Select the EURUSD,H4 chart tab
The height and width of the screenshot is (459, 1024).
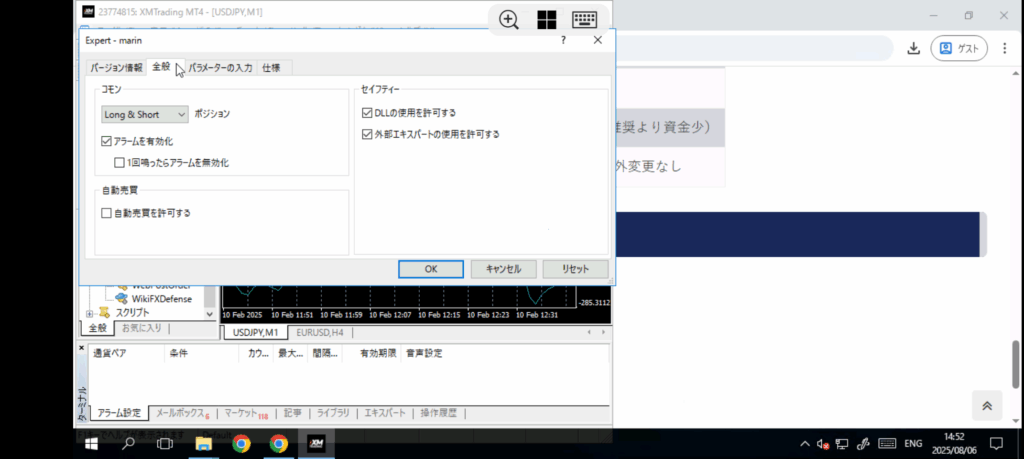click(322, 332)
